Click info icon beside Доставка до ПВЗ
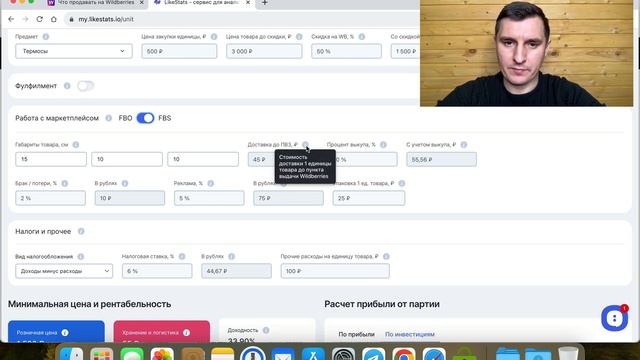 305,144
